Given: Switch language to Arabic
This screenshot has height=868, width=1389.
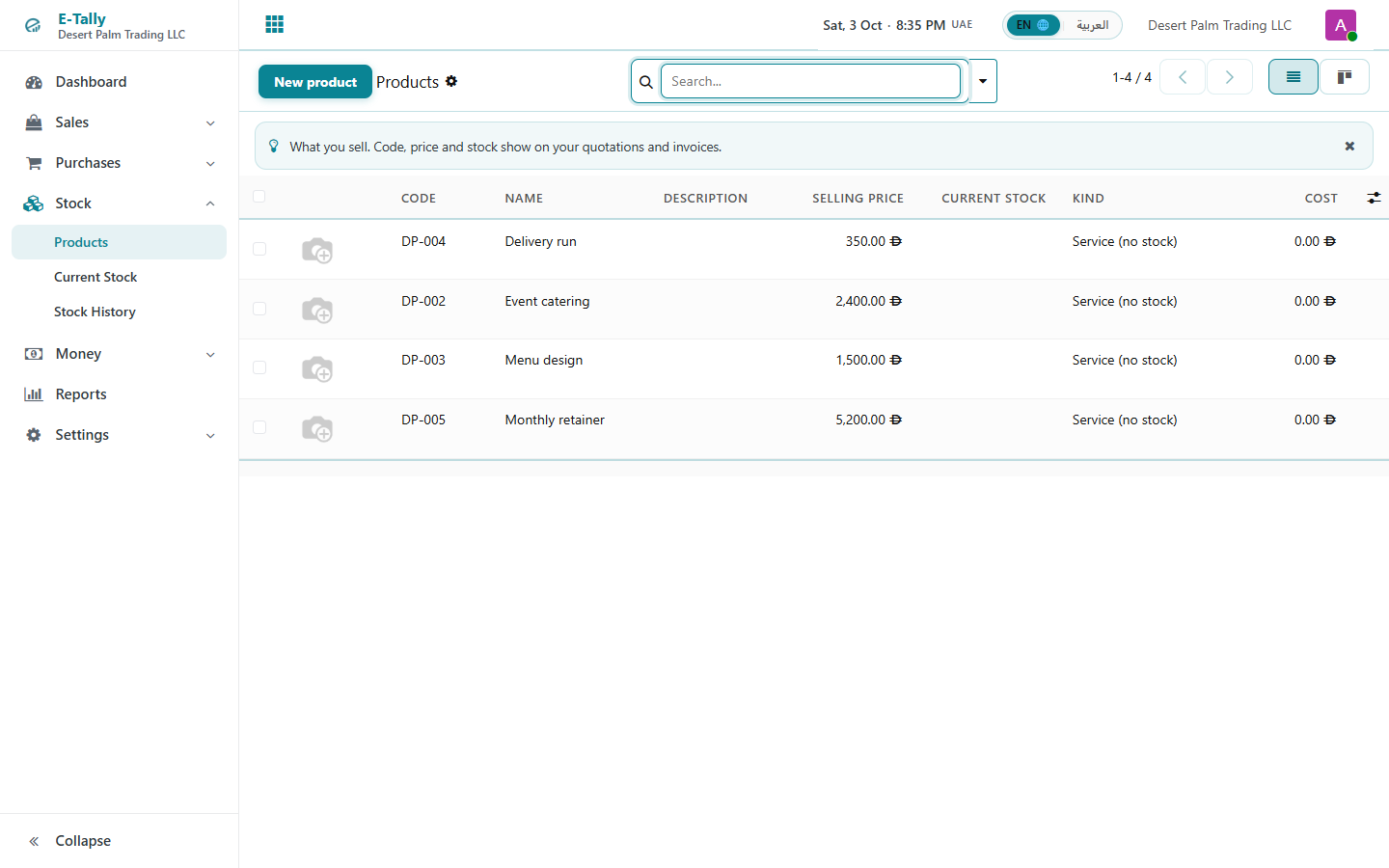Looking at the screenshot, I should pyautogui.click(x=1092, y=25).
